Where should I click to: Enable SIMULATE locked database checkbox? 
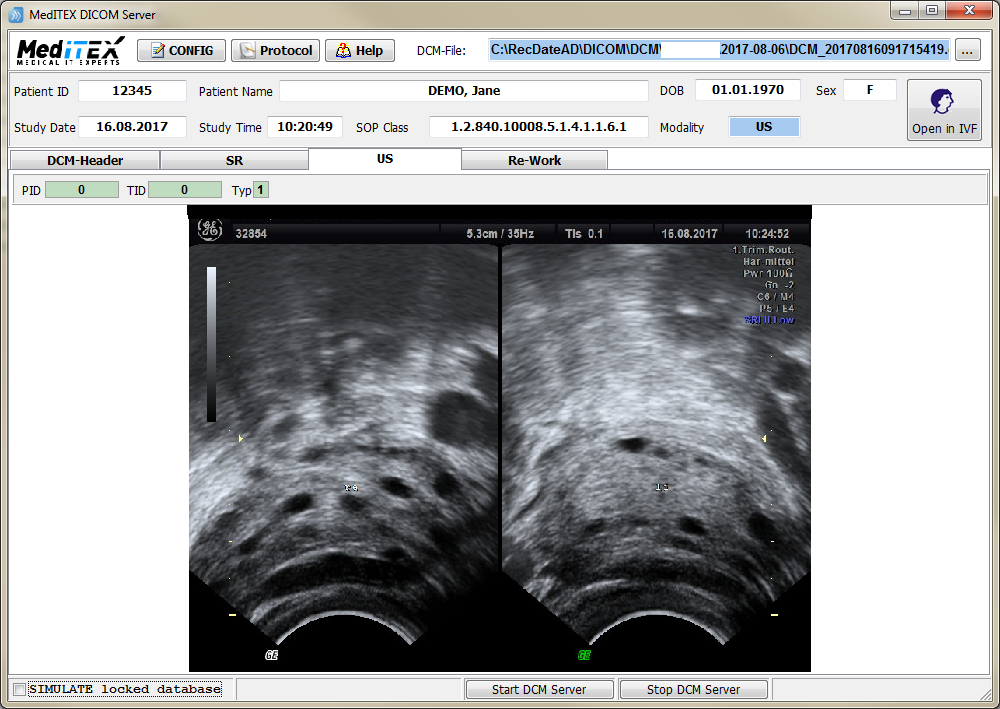[x=20, y=689]
